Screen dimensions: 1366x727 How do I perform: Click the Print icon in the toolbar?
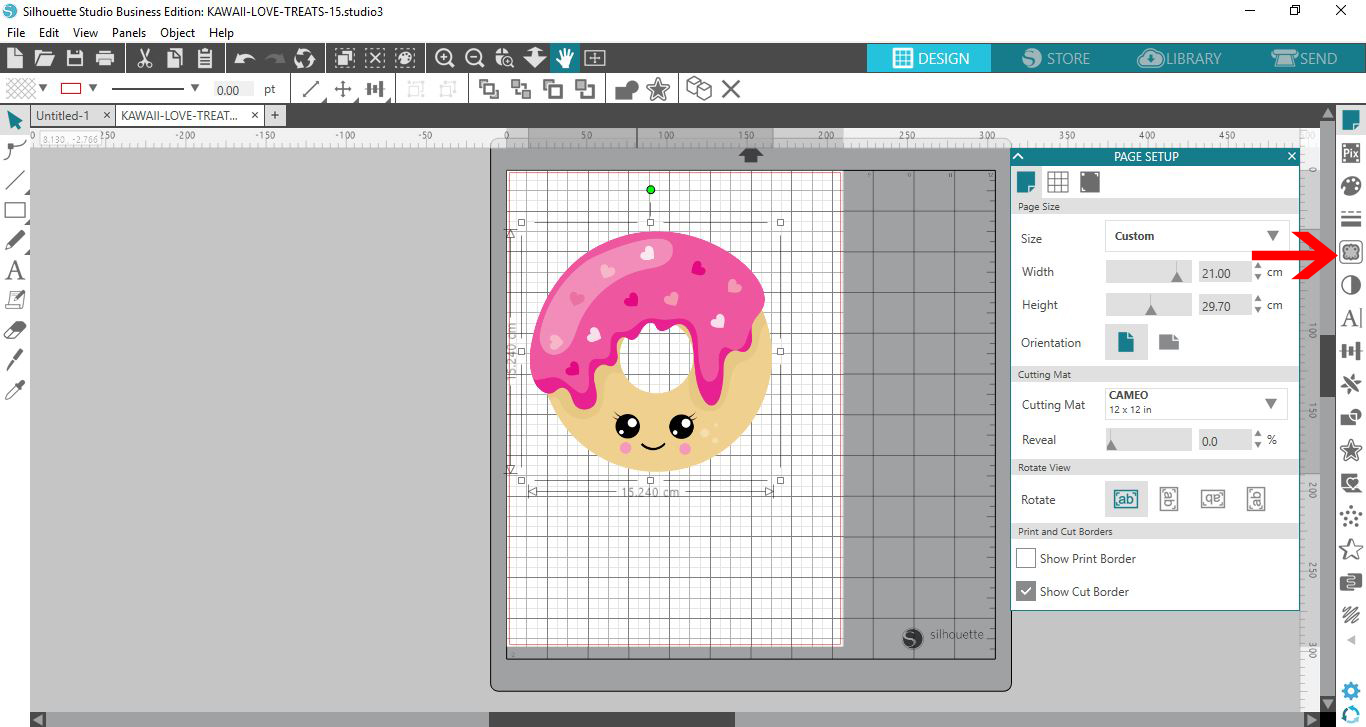pos(104,58)
